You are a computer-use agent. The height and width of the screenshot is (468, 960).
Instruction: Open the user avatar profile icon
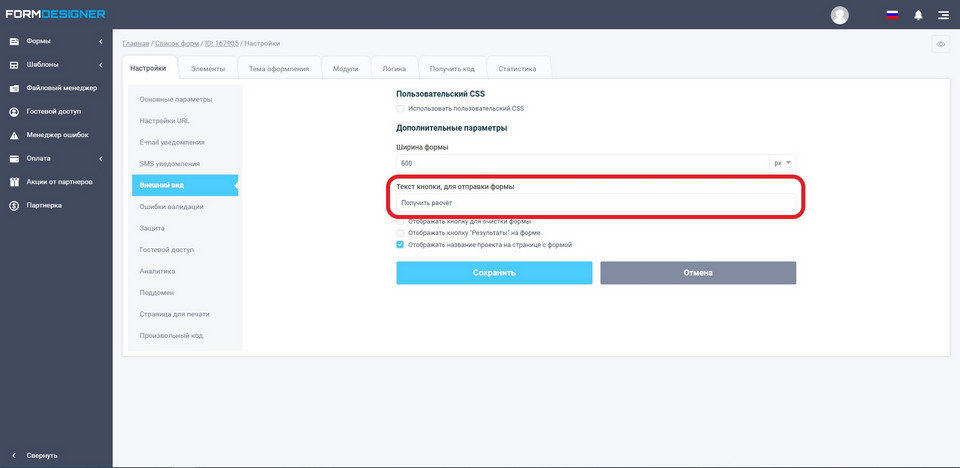click(840, 15)
